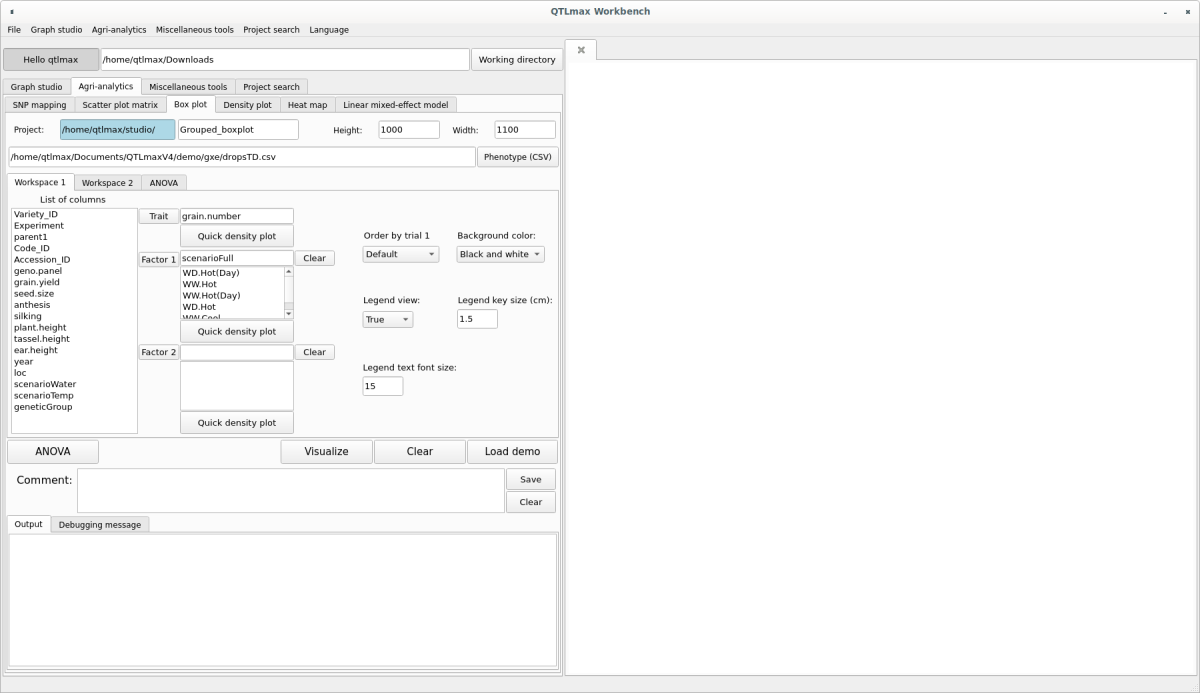Open the Density plot tab
The width and height of the screenshot is (1200, 693).
click(247, 105)
